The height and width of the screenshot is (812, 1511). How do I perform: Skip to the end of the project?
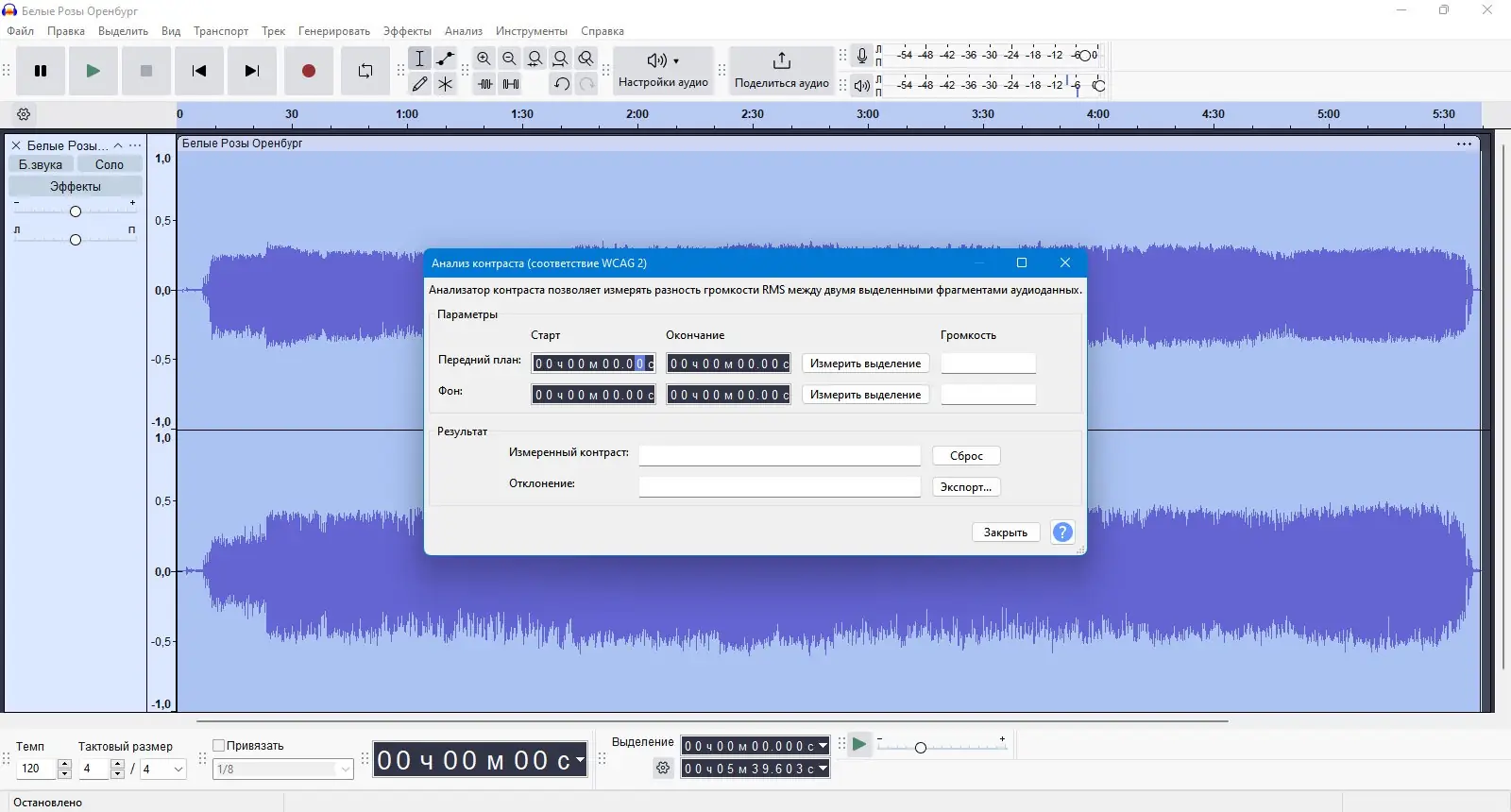click(x=251, y=71)
